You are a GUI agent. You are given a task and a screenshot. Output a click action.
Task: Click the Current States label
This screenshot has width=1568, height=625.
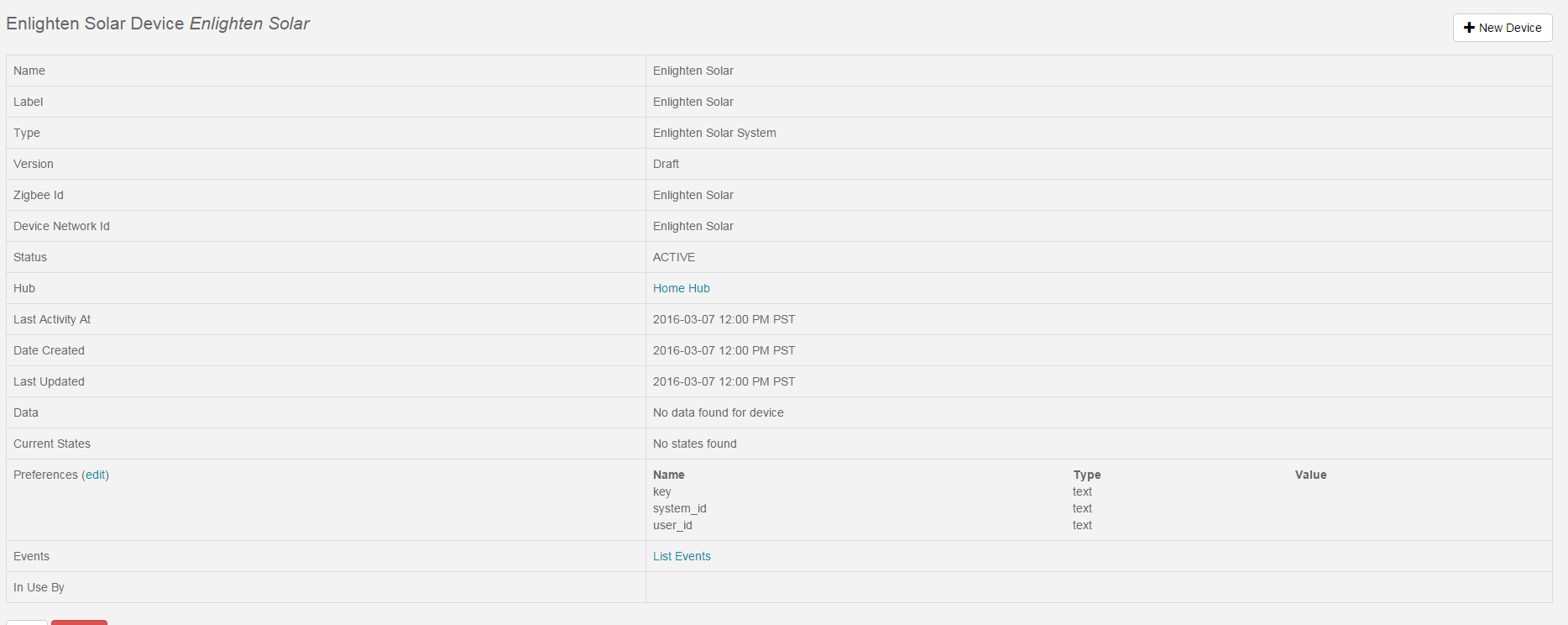52,444
